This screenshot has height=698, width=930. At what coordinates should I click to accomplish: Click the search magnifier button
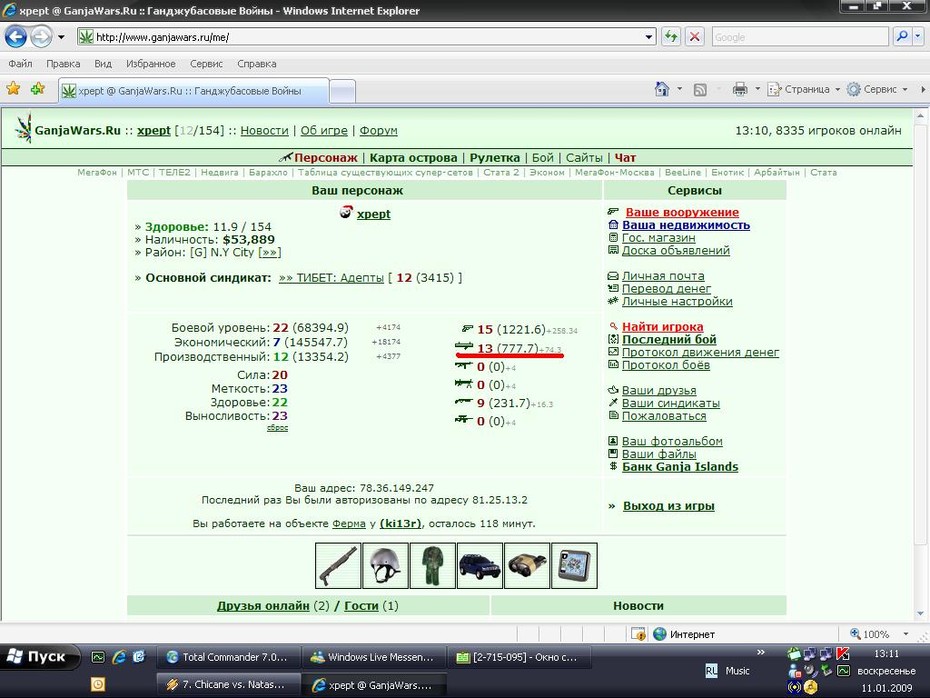click(902, 37)
